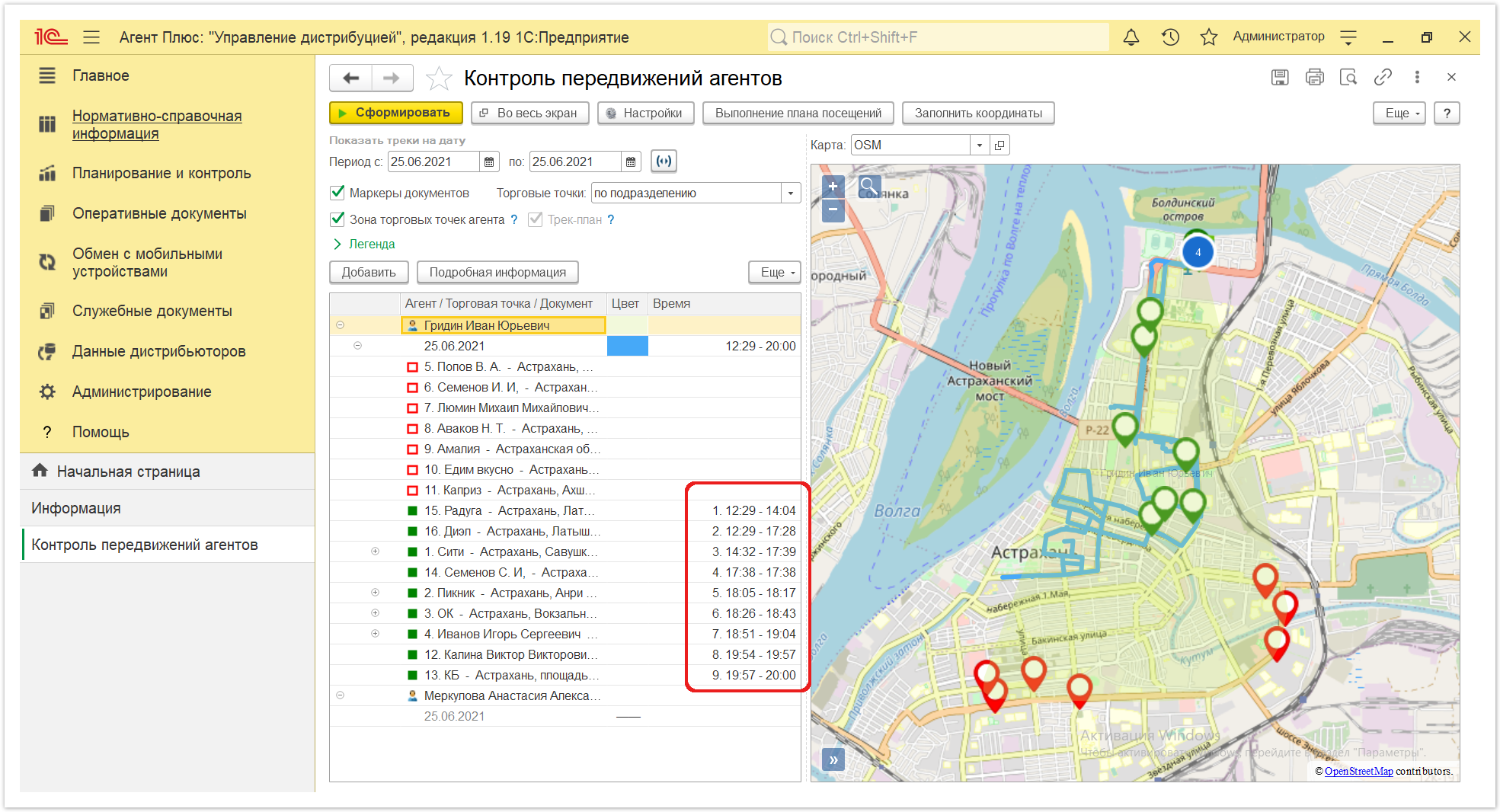The height and width of the screenshot is (812, 1500).
Task: Open map selection form icon next to OSM
Action: pos(1000,145)
